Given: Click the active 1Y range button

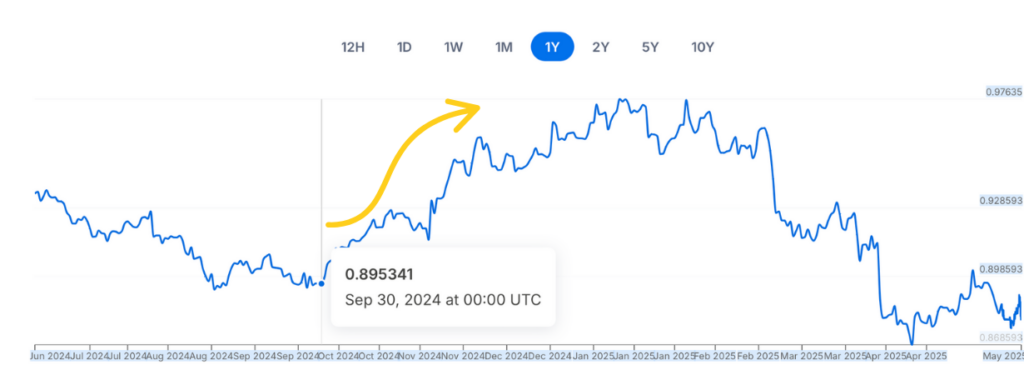Looking at the screenshot, I should click(x=552, y=47).
